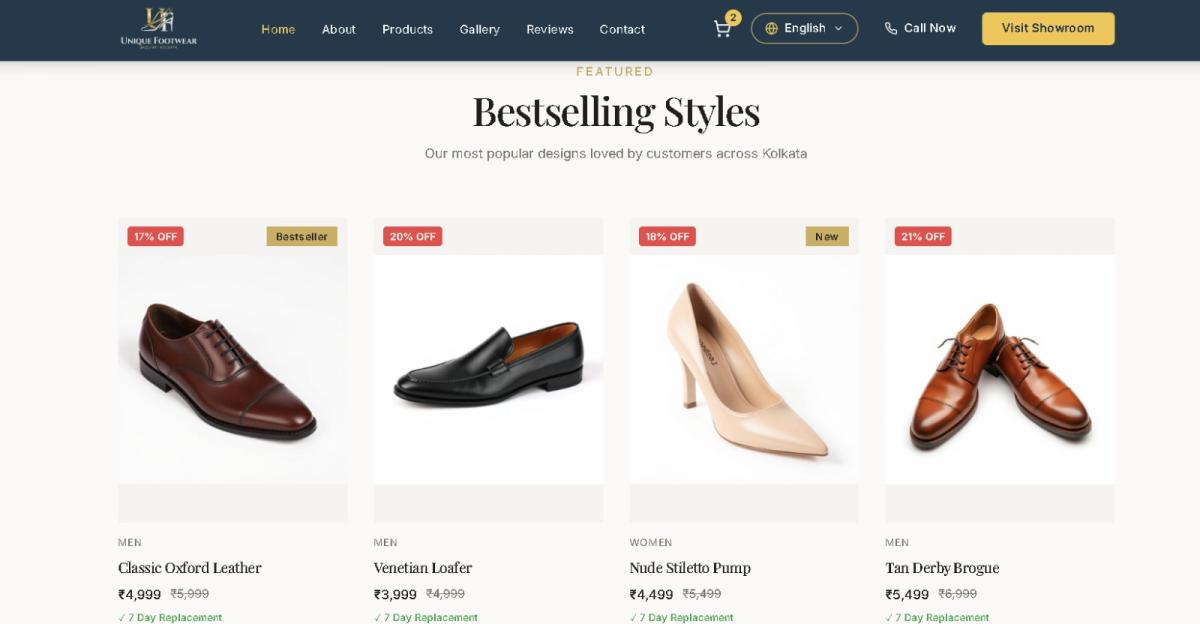Open the Reviews nav link

(550, 30)
